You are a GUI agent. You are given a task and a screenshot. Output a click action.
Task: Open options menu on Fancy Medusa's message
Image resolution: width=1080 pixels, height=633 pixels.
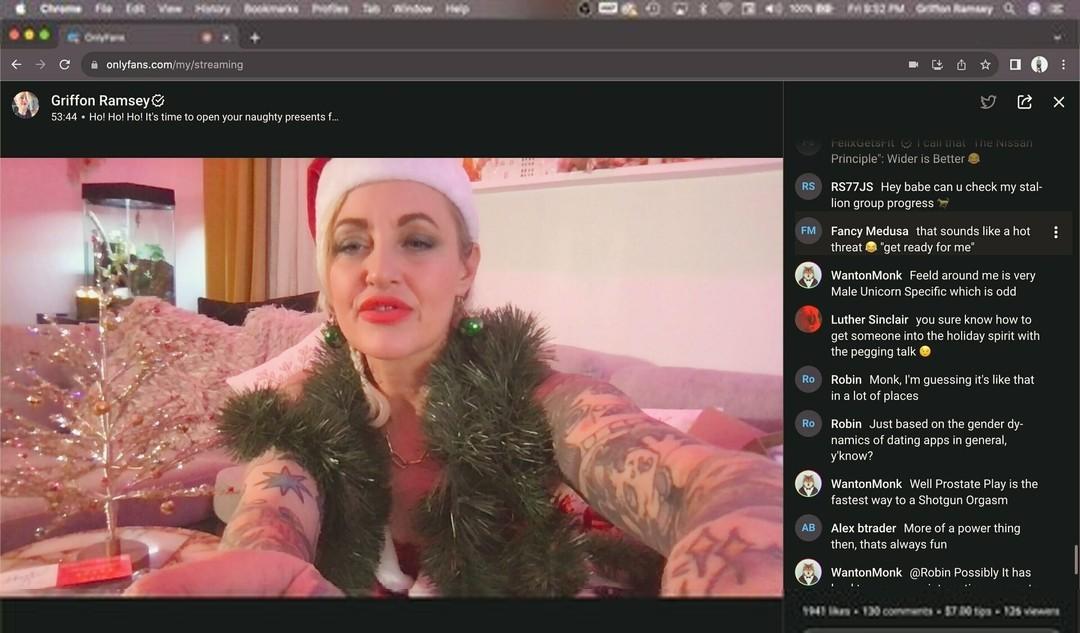(1055, 232)
